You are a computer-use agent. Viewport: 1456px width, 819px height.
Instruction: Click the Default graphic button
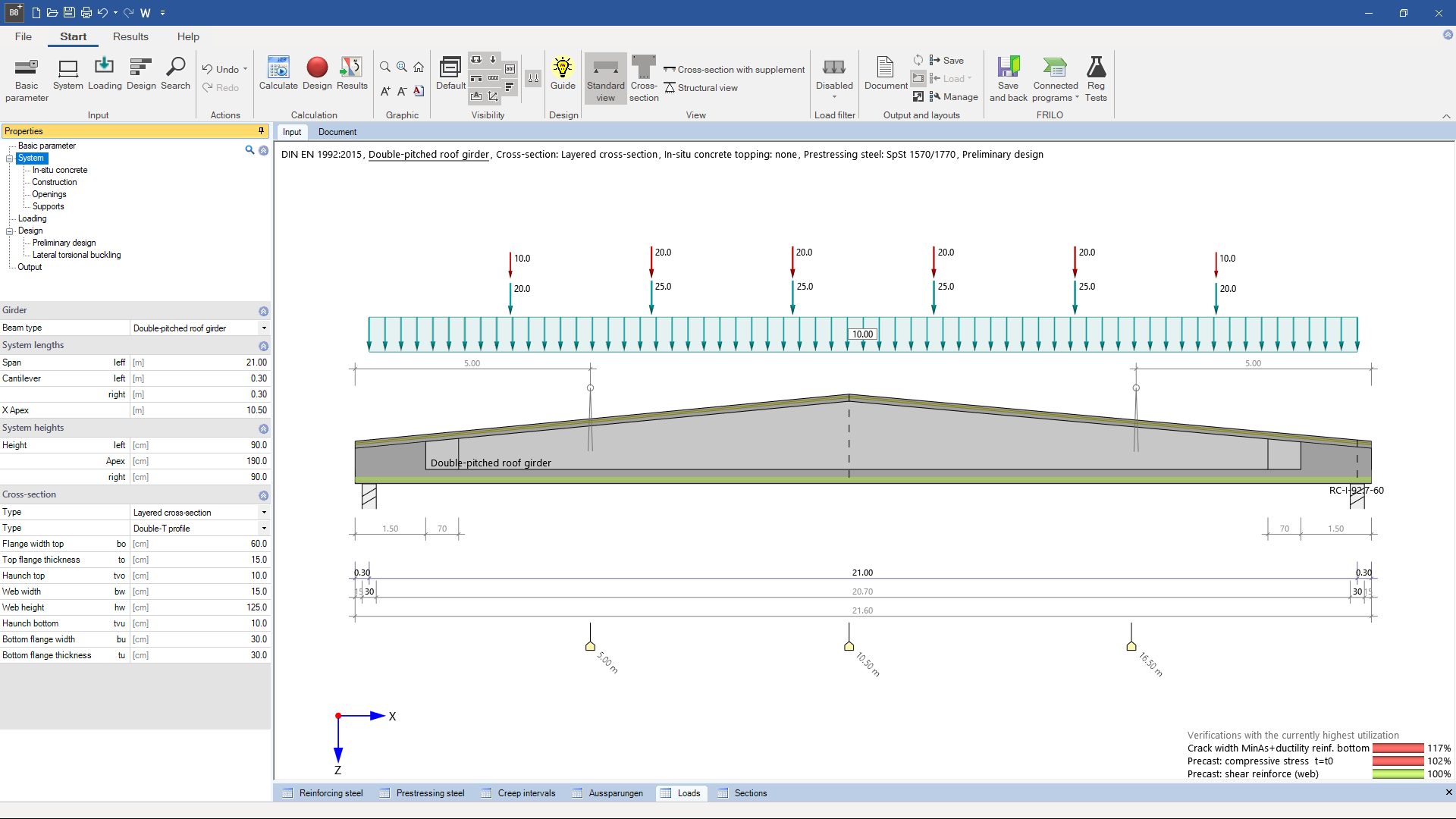click(x=450, y=76)
